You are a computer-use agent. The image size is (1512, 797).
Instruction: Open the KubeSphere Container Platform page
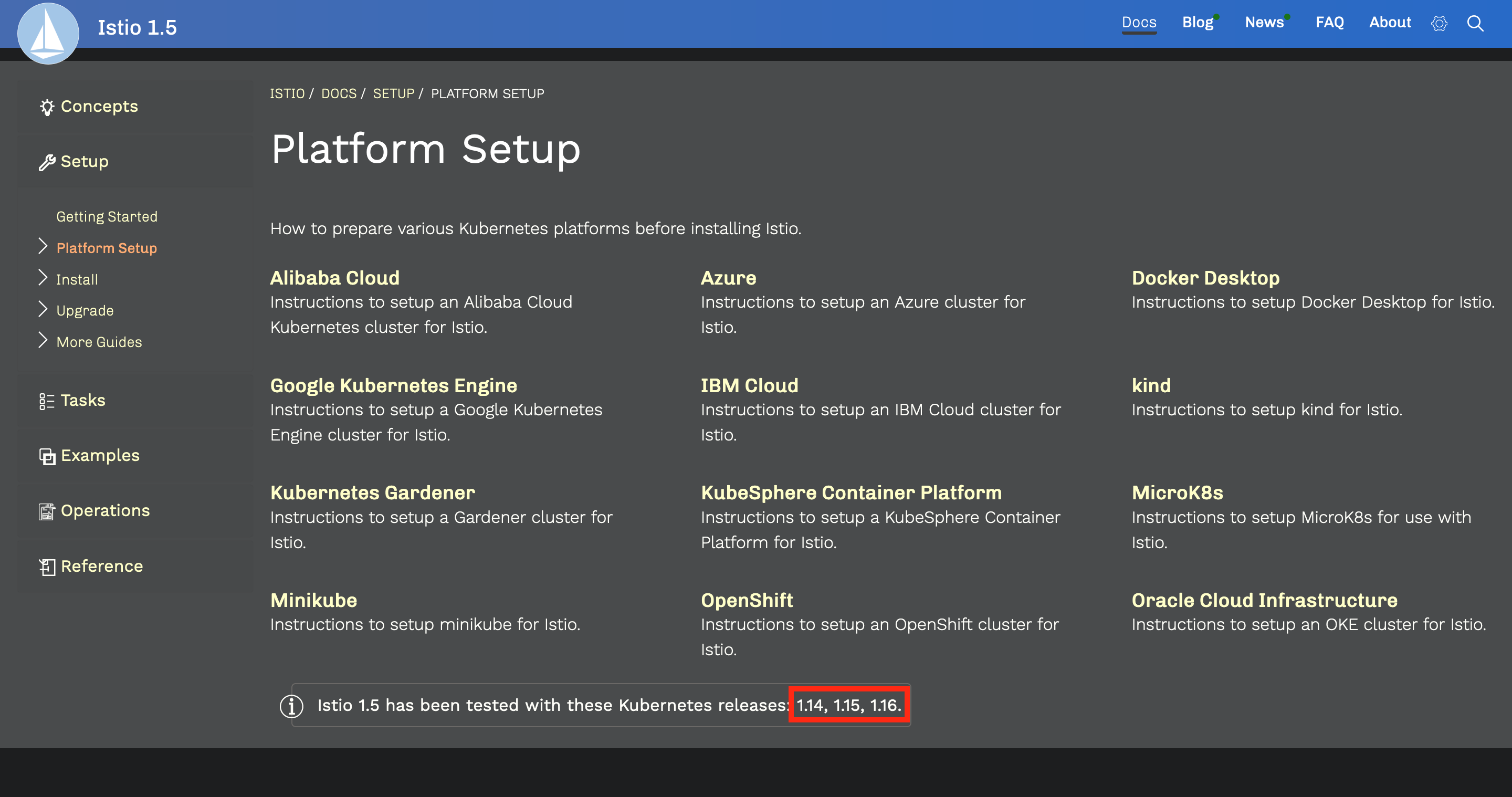click(851, 493)
